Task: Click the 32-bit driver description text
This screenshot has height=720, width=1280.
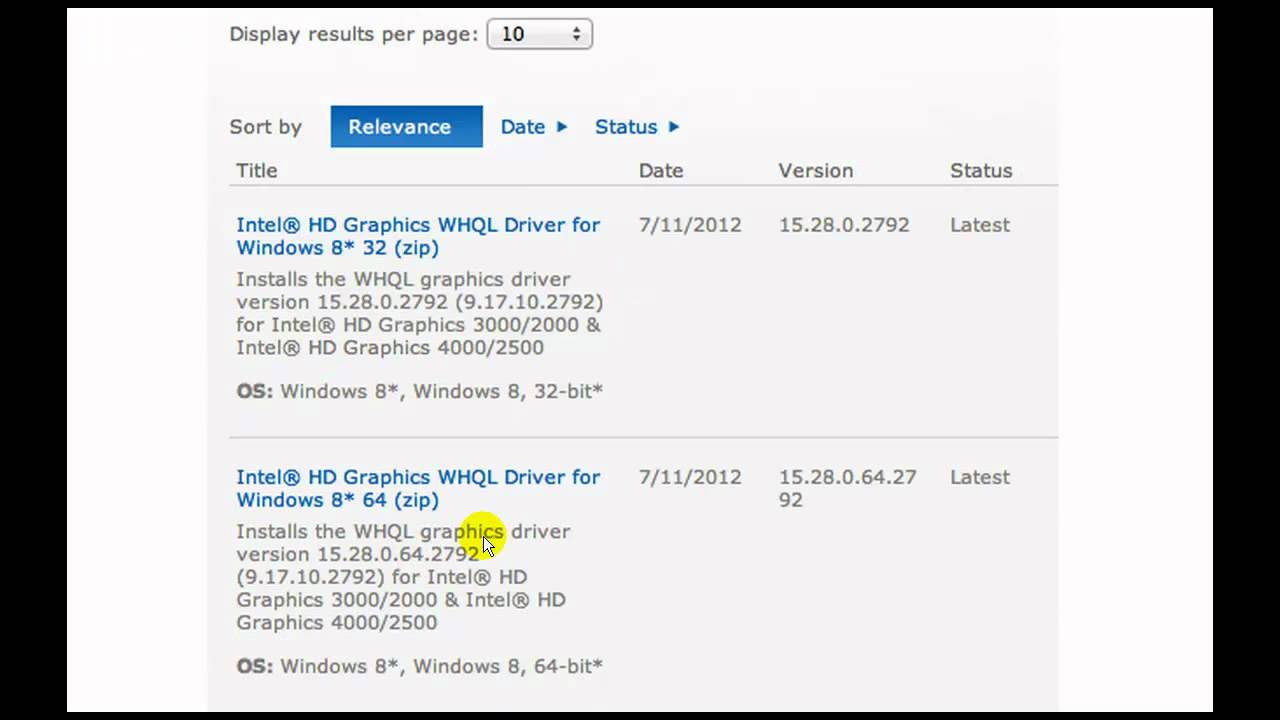Action: coord(420,313)
